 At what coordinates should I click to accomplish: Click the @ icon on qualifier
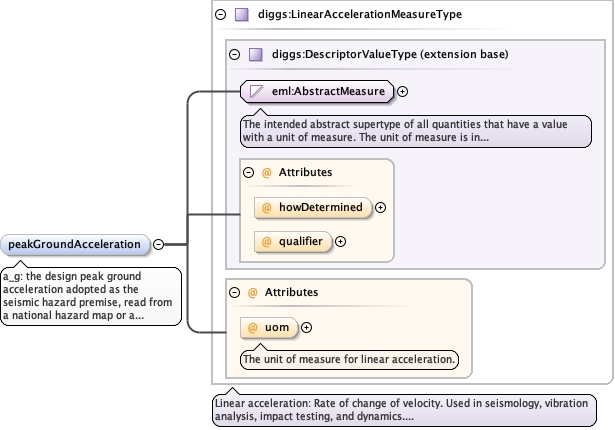pos(267,241)
